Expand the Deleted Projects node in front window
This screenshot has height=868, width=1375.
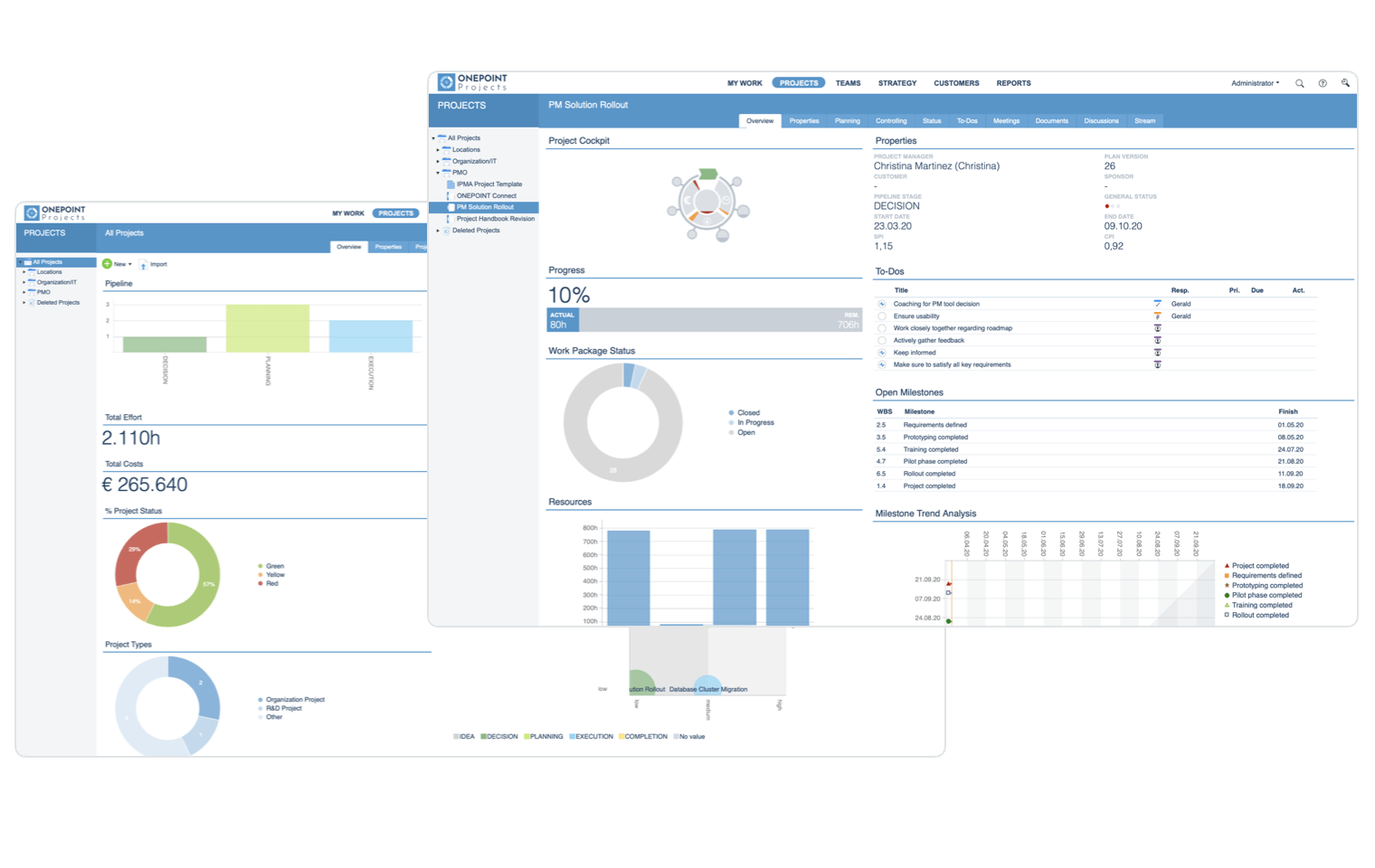[x=438, y=231]
